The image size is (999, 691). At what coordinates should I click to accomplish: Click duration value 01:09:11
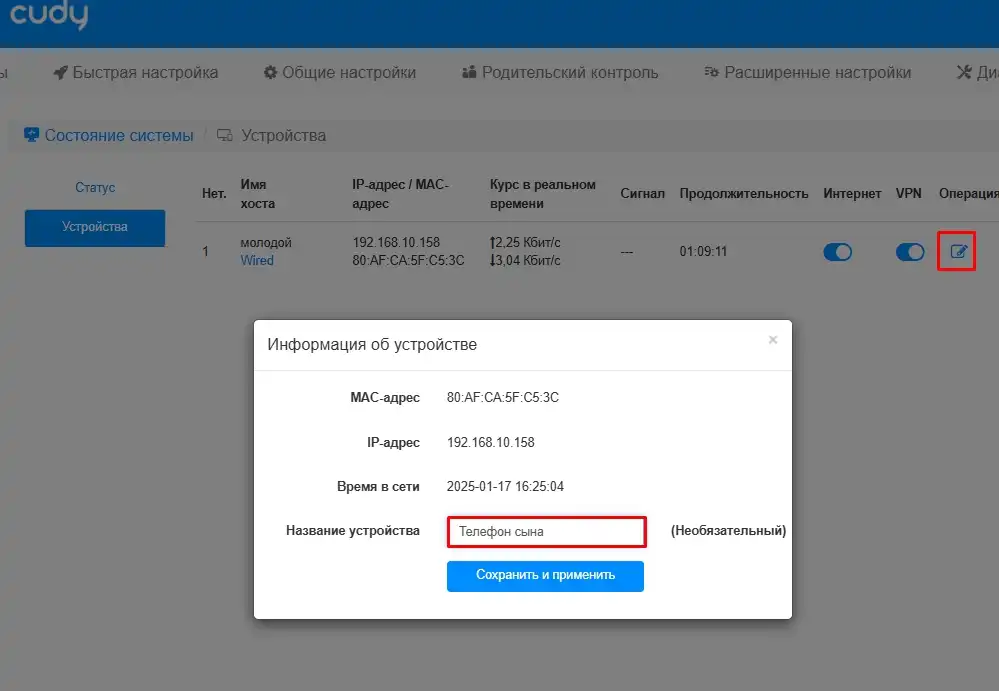point(703,252)
